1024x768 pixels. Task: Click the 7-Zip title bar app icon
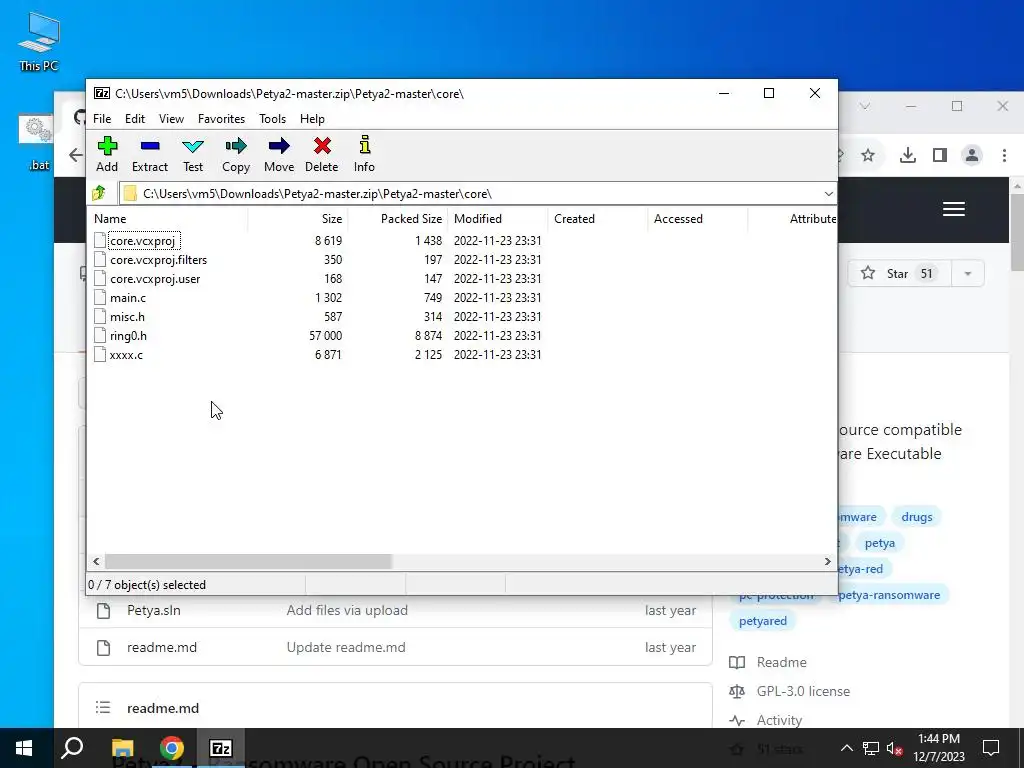coord(102,93)
